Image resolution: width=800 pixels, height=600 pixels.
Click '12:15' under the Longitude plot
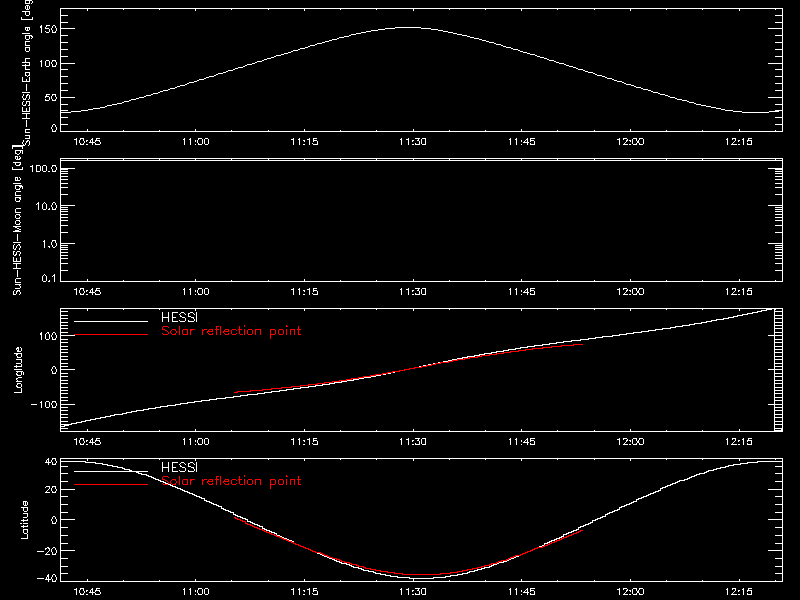739,441
